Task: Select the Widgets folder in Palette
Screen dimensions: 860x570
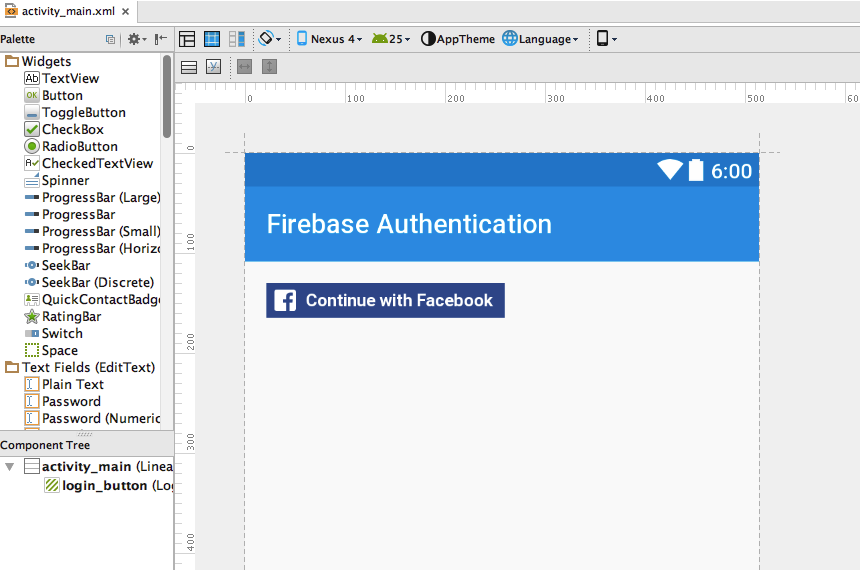Action: (x=38, y=61)
